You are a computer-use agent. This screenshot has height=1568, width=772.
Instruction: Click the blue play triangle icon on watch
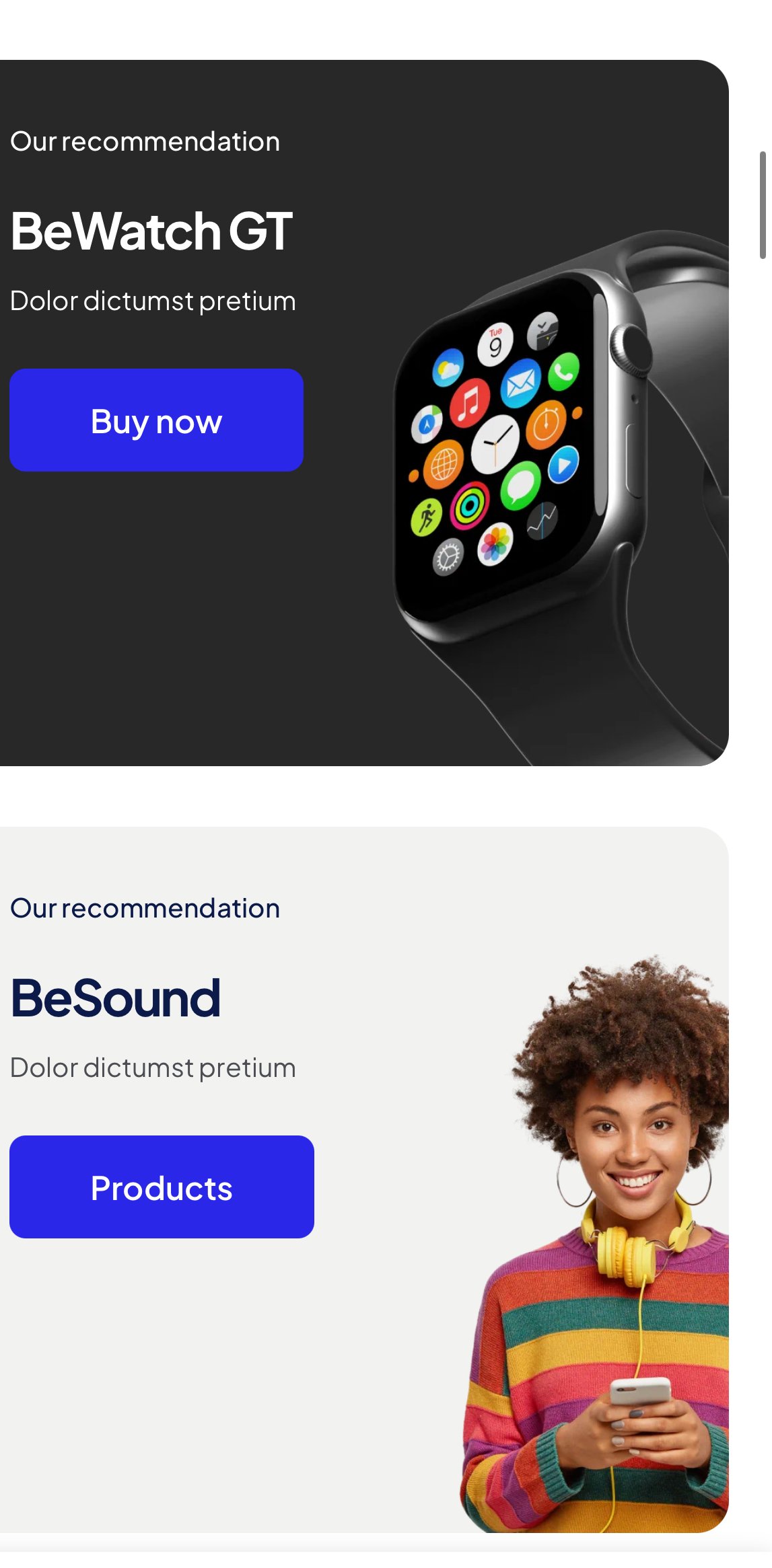[563, 464]
